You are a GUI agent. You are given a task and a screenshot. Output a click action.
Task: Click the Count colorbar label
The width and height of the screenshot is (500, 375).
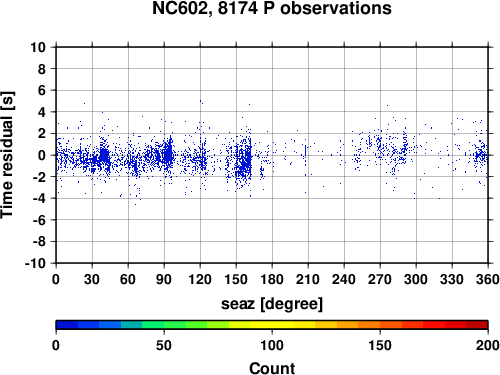click(x=272, y=368)
